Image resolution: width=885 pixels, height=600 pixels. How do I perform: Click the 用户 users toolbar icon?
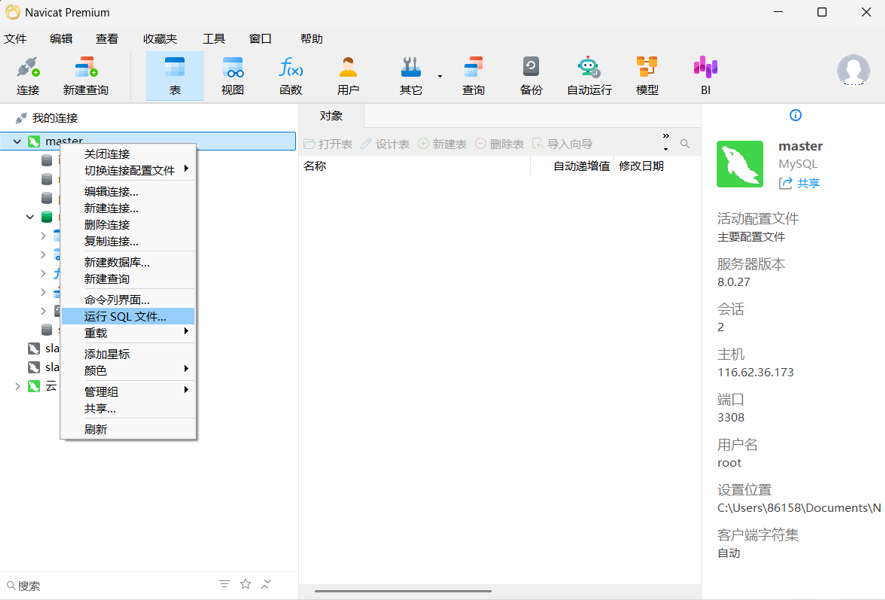point(348,76)
